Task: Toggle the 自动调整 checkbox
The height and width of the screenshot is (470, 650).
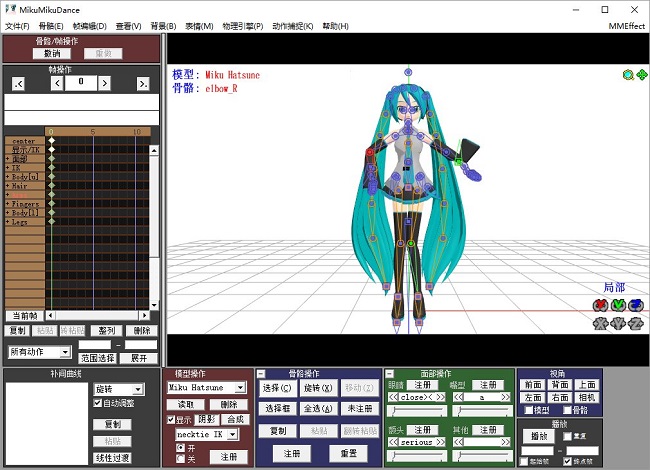Action: tap(97, 403)
